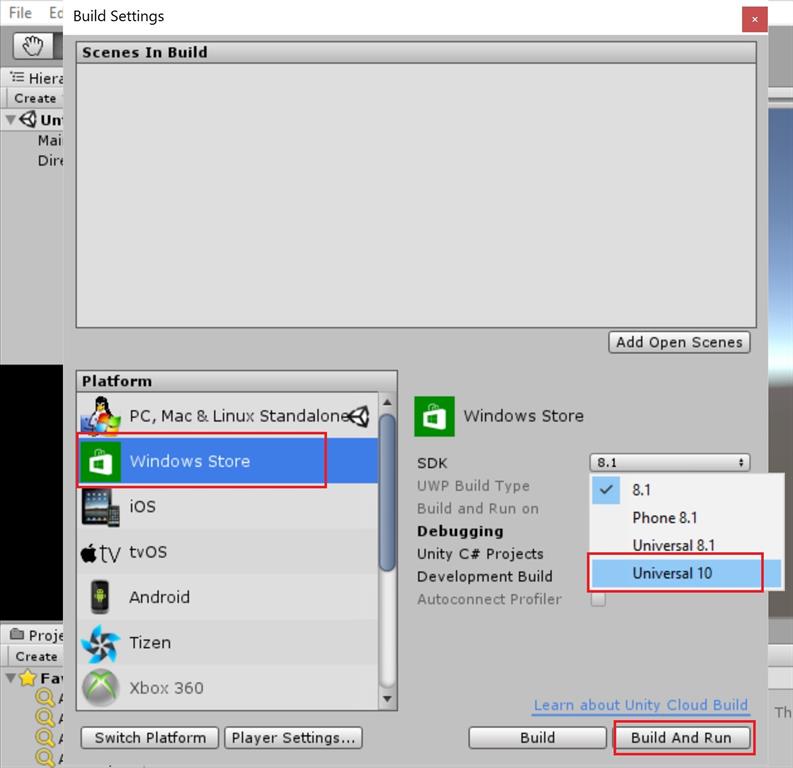This screenshot has height=768, width=793.
Task: Select the Xbox 360 platform label
Action: tap(166, 688)
